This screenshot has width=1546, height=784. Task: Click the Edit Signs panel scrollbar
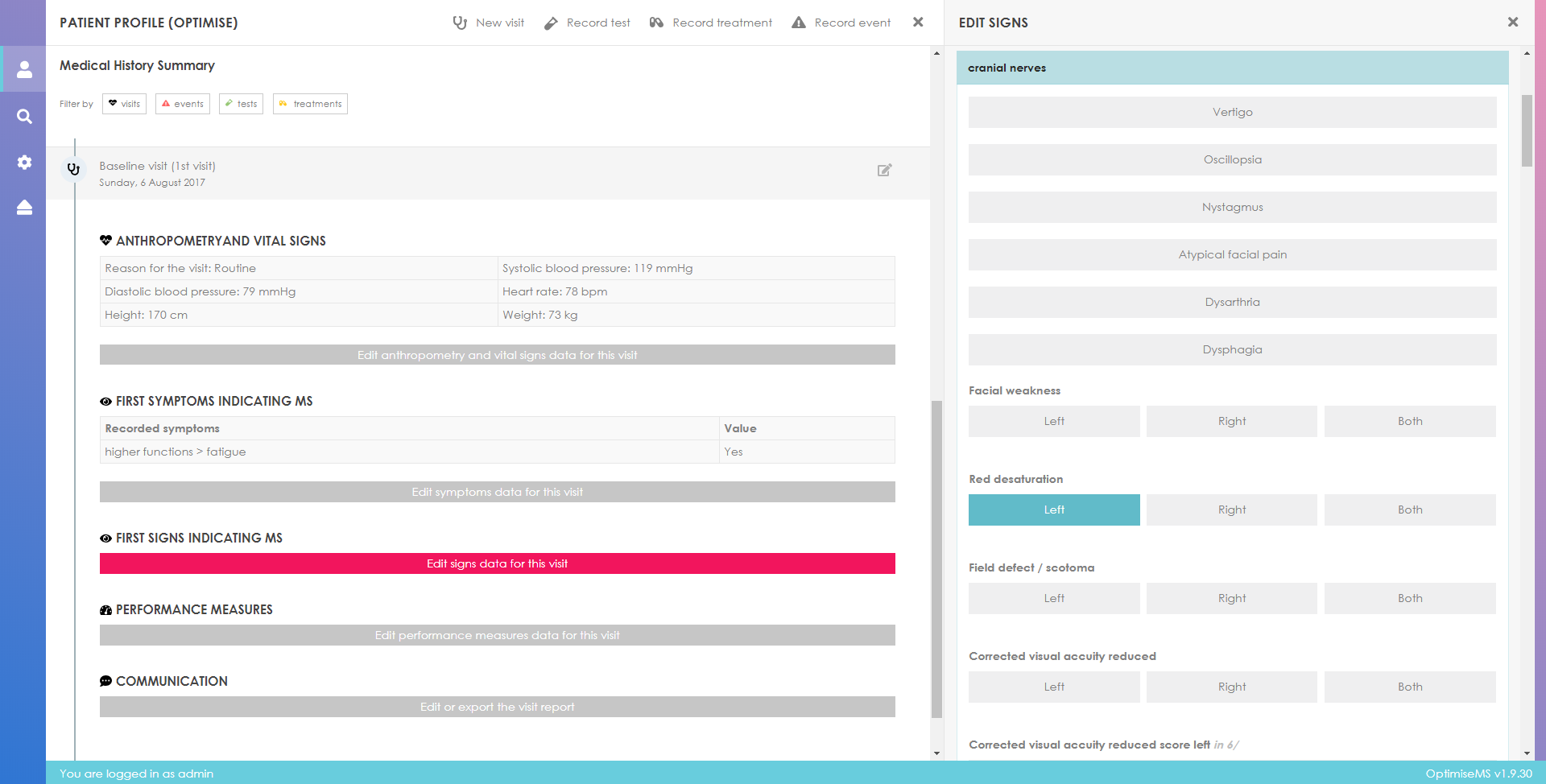[1527, 130]
